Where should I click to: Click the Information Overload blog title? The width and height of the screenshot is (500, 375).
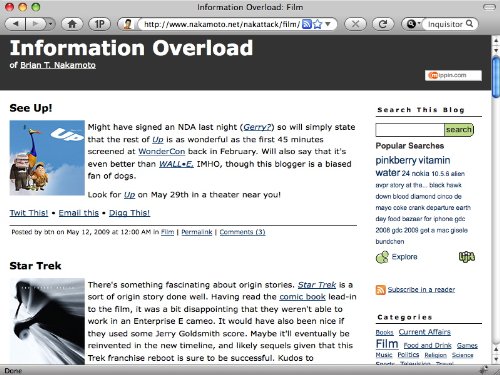[131, 48]
